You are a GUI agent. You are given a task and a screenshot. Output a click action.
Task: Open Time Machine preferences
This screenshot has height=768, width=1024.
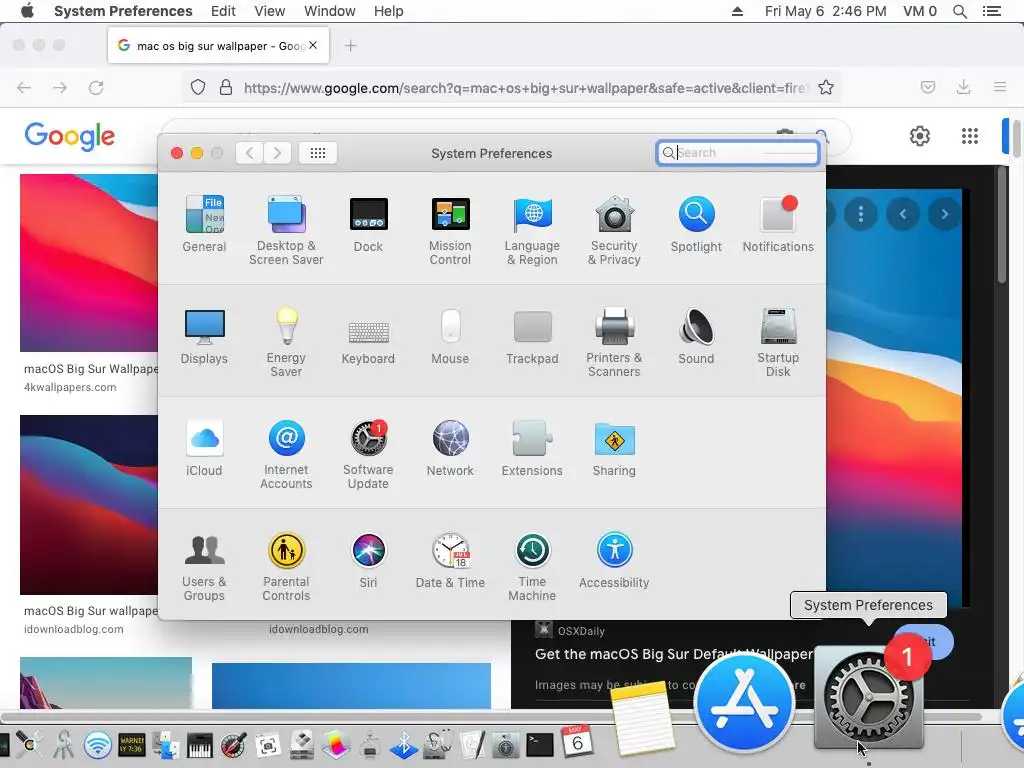tap(532, 566)
